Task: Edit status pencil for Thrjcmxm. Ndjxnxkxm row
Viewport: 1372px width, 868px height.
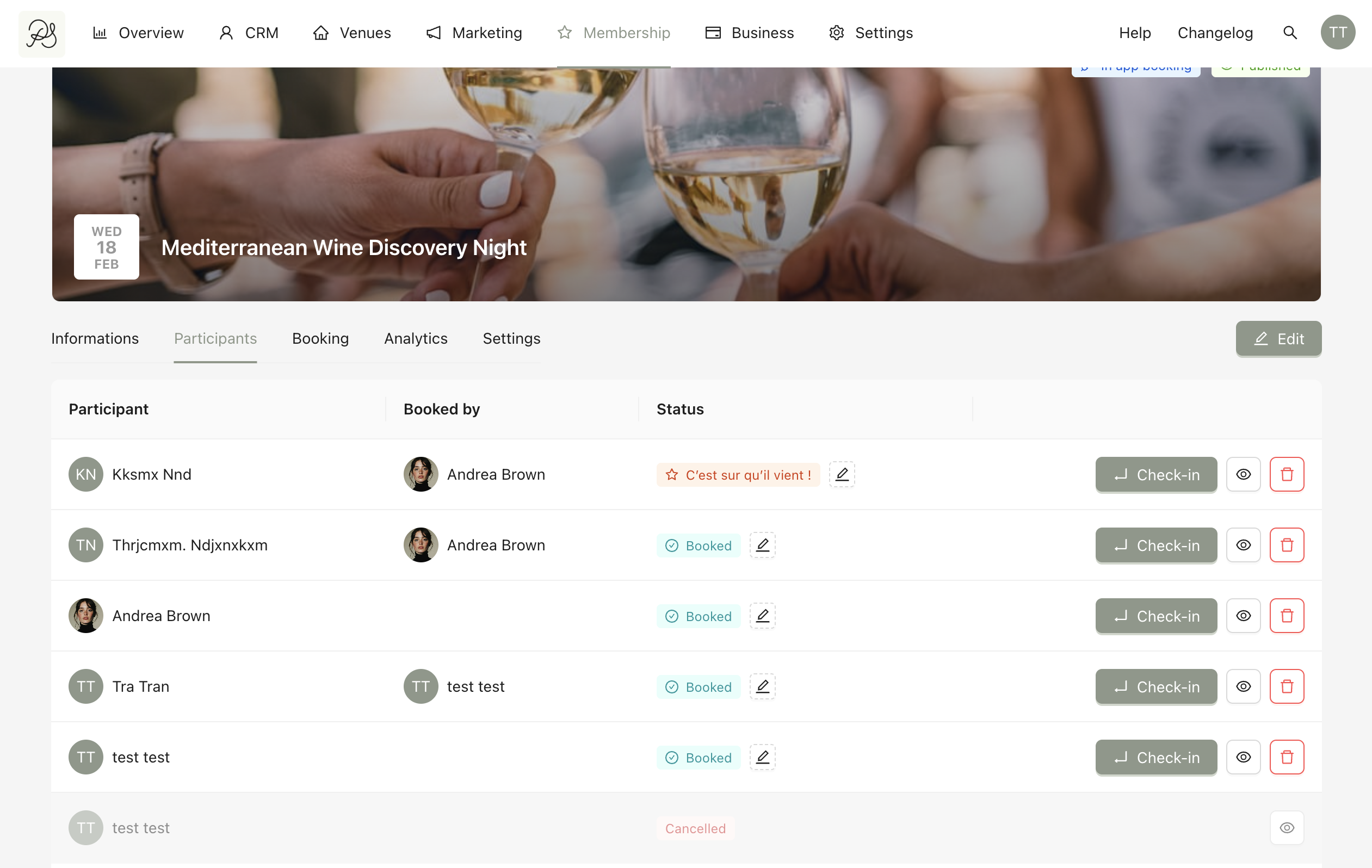Action: tap(762, 545)
